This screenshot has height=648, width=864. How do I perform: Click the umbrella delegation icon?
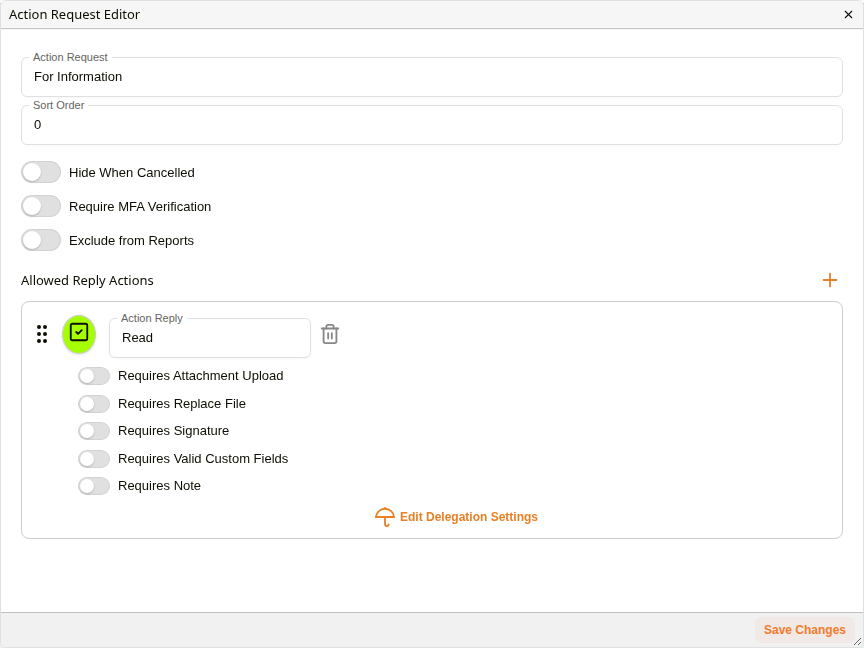385,517
